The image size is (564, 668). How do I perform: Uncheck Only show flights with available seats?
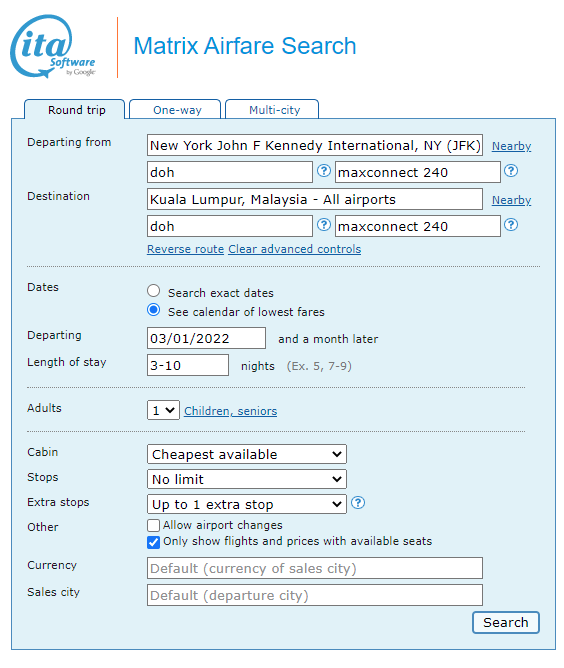pyautogui.click(x=153, y=542)
